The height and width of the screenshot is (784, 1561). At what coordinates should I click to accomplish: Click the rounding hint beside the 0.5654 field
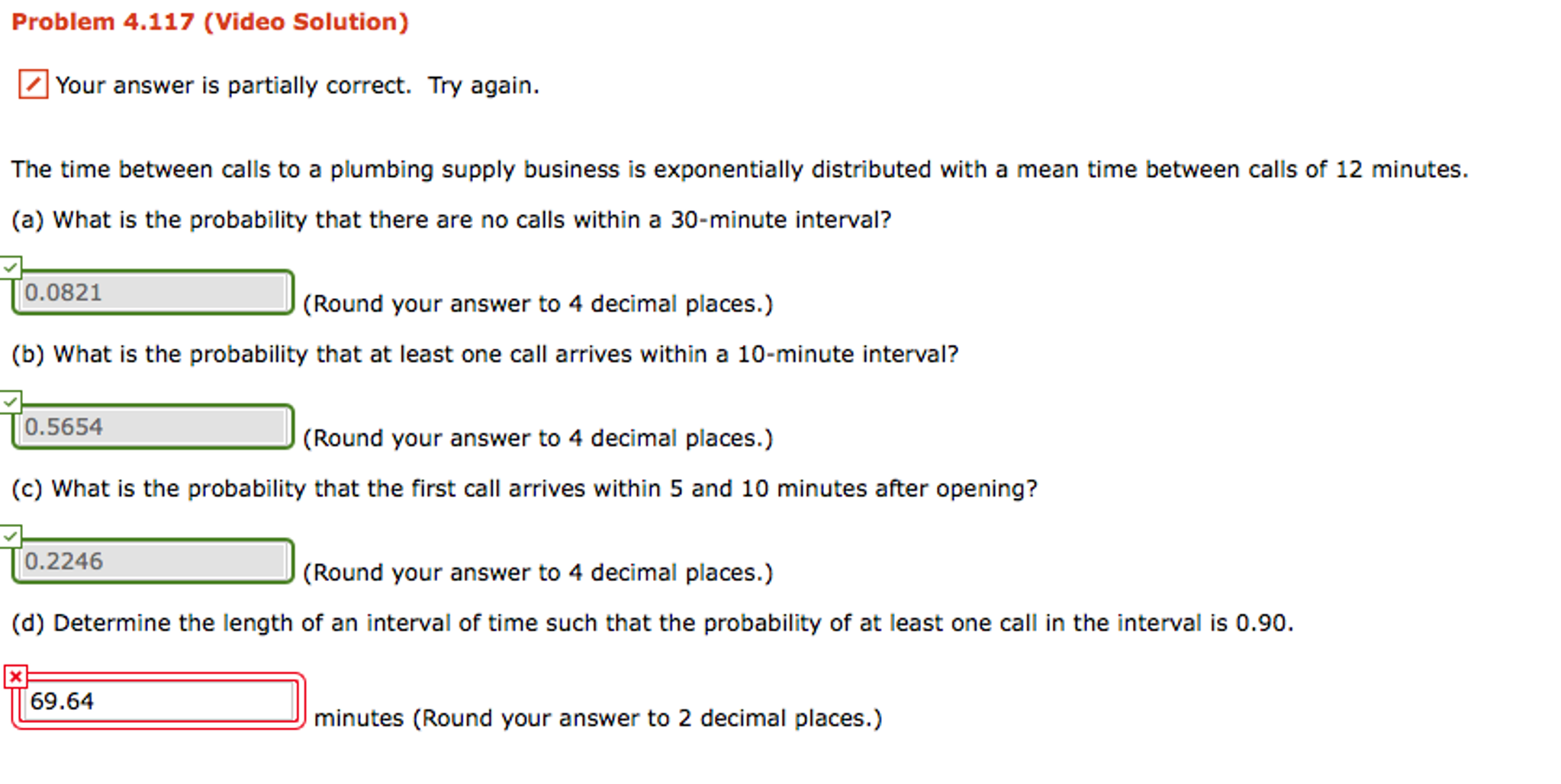point(538,439)
